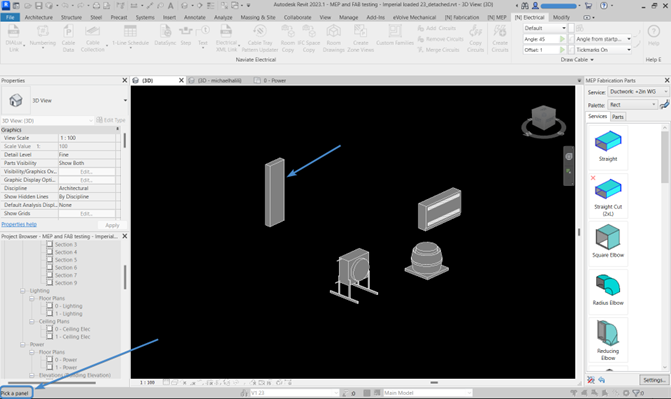Click the Settings button in Fabrication Parts
The image size is (671, 399).
654,380
